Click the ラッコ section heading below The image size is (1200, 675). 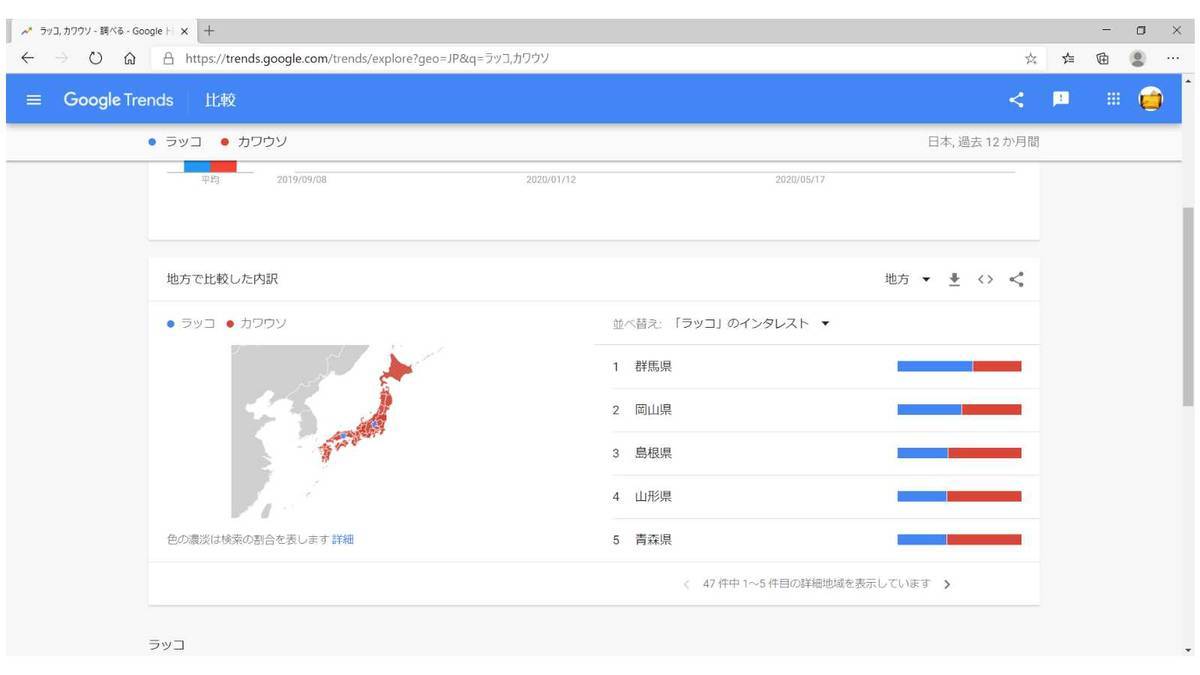(167, 645)
